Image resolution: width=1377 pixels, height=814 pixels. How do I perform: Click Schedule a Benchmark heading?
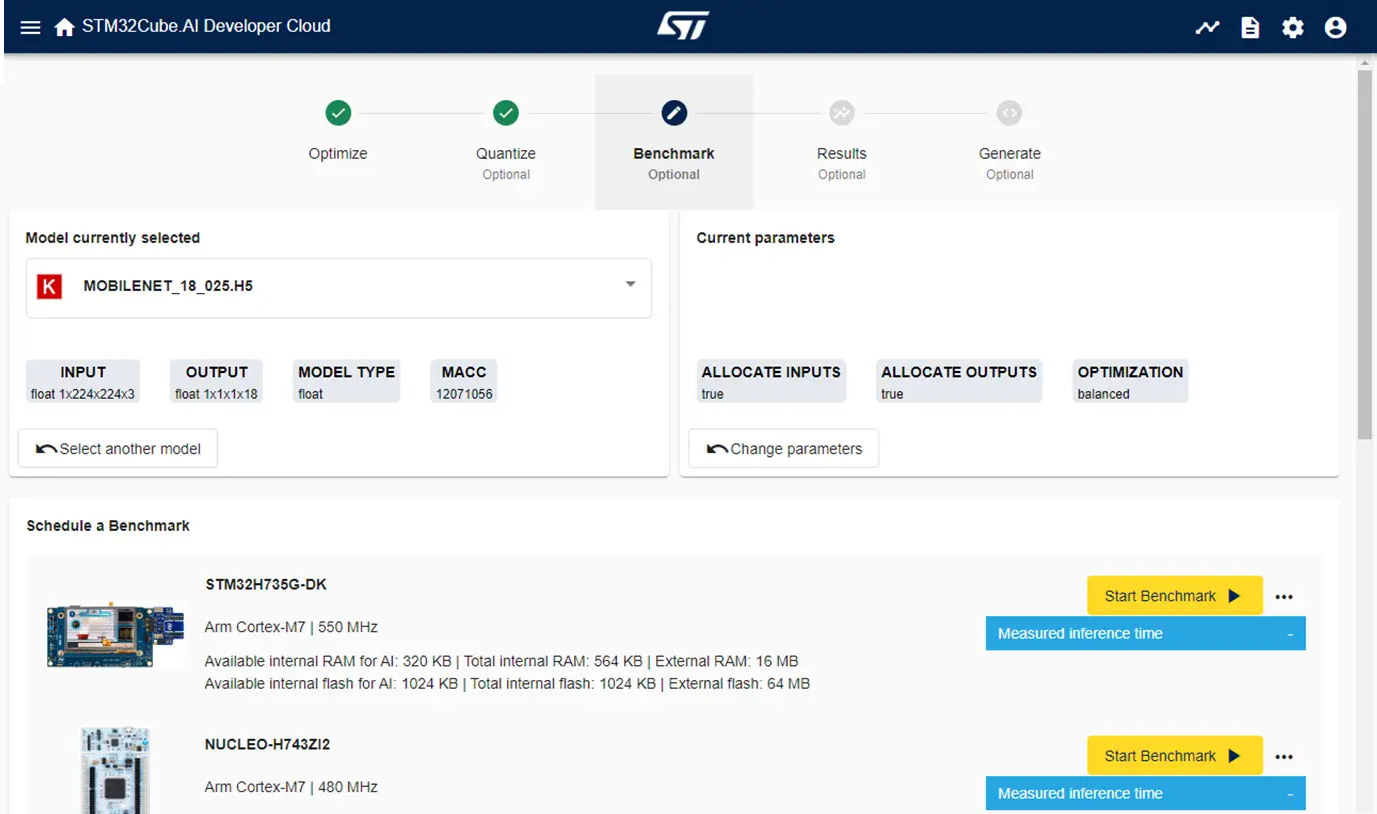pyautogui.click(x=108, y=526)
